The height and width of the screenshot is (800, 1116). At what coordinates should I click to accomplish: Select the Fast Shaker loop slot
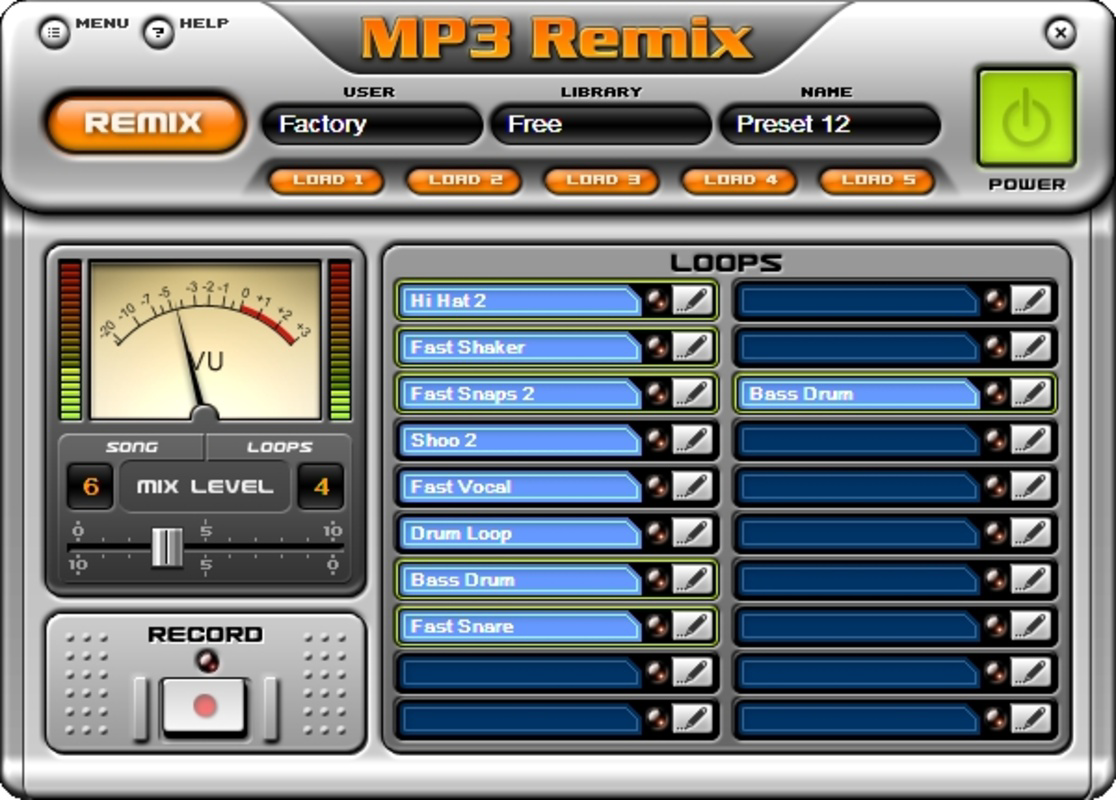(520, 347)
